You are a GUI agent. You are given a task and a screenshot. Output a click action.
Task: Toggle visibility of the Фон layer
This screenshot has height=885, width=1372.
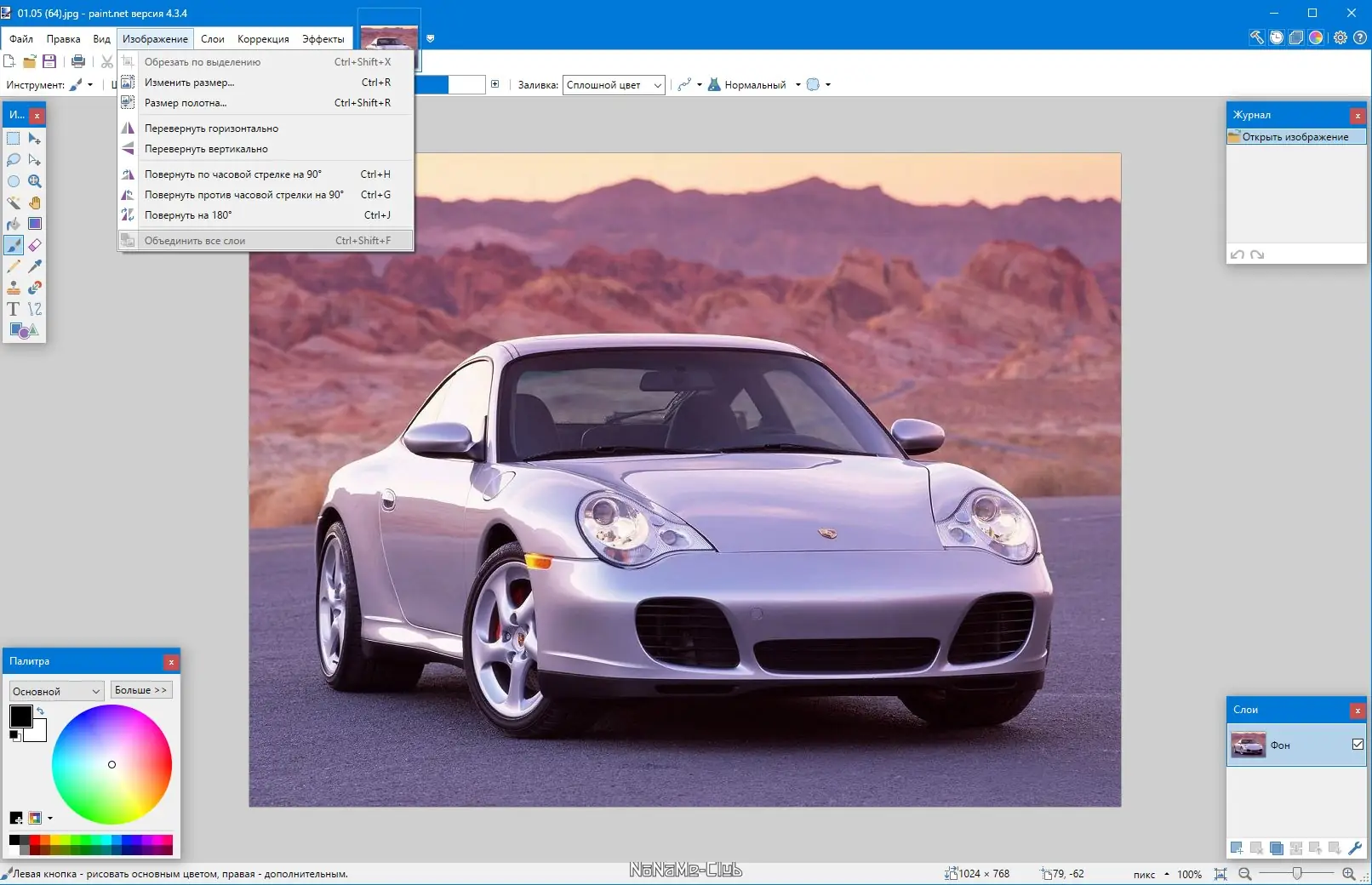pyautogui.click(x=1358, y=745)
